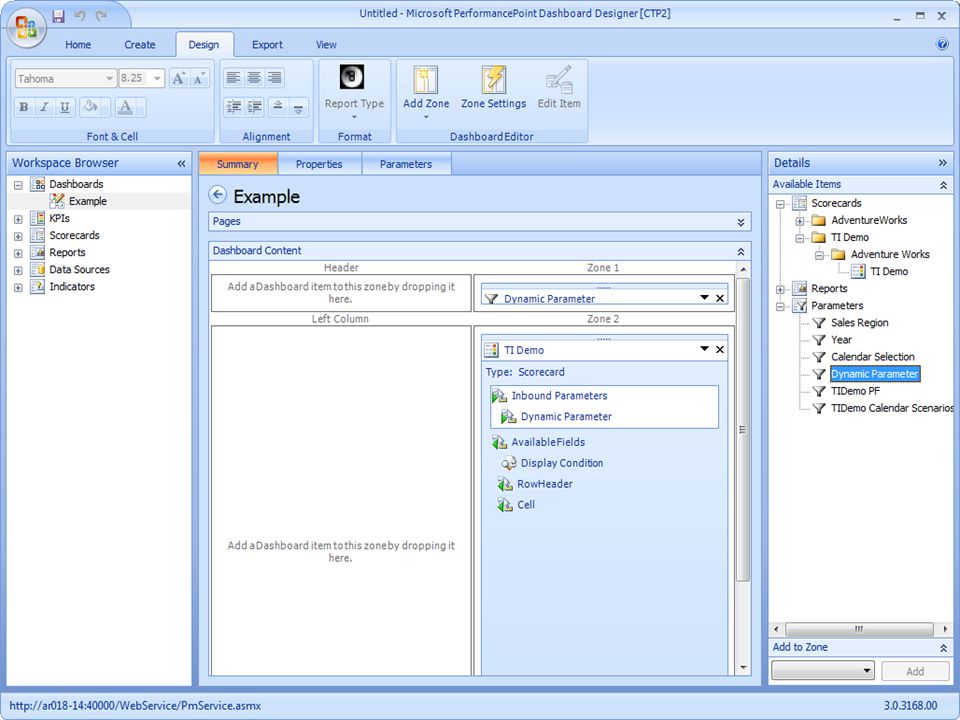This screenshot has width=960, height=720.
Task: Switch to the Create ribbon tab
Action: [x=140, y=45]
